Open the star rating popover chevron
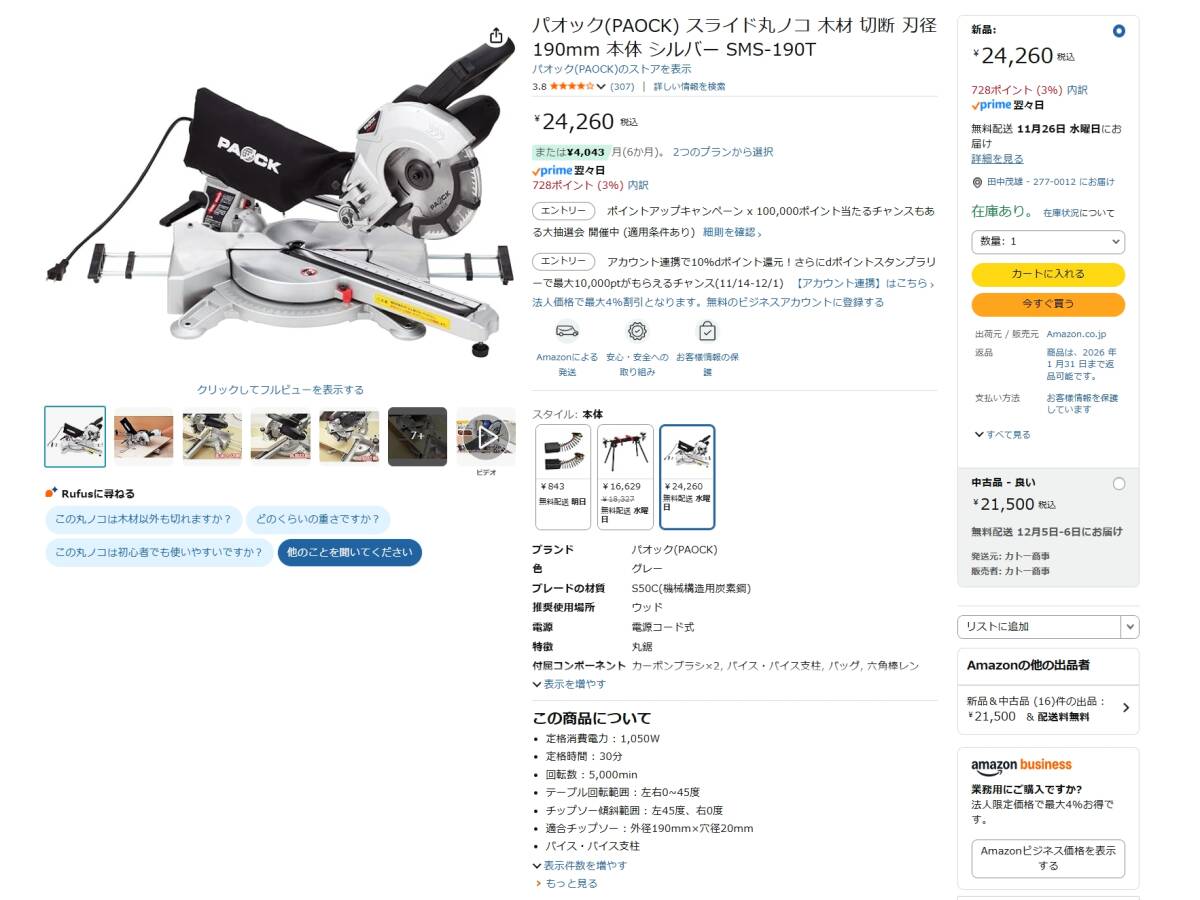The width and height of the screenshot is (1200, 900). click(x=601, y=87)
